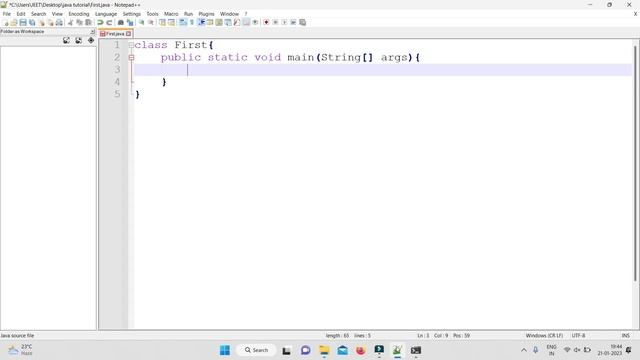The height and width of the screenshot is (360, 640).
Task: Toggle INS typing mode in status bar
Action: click(625, 336)
